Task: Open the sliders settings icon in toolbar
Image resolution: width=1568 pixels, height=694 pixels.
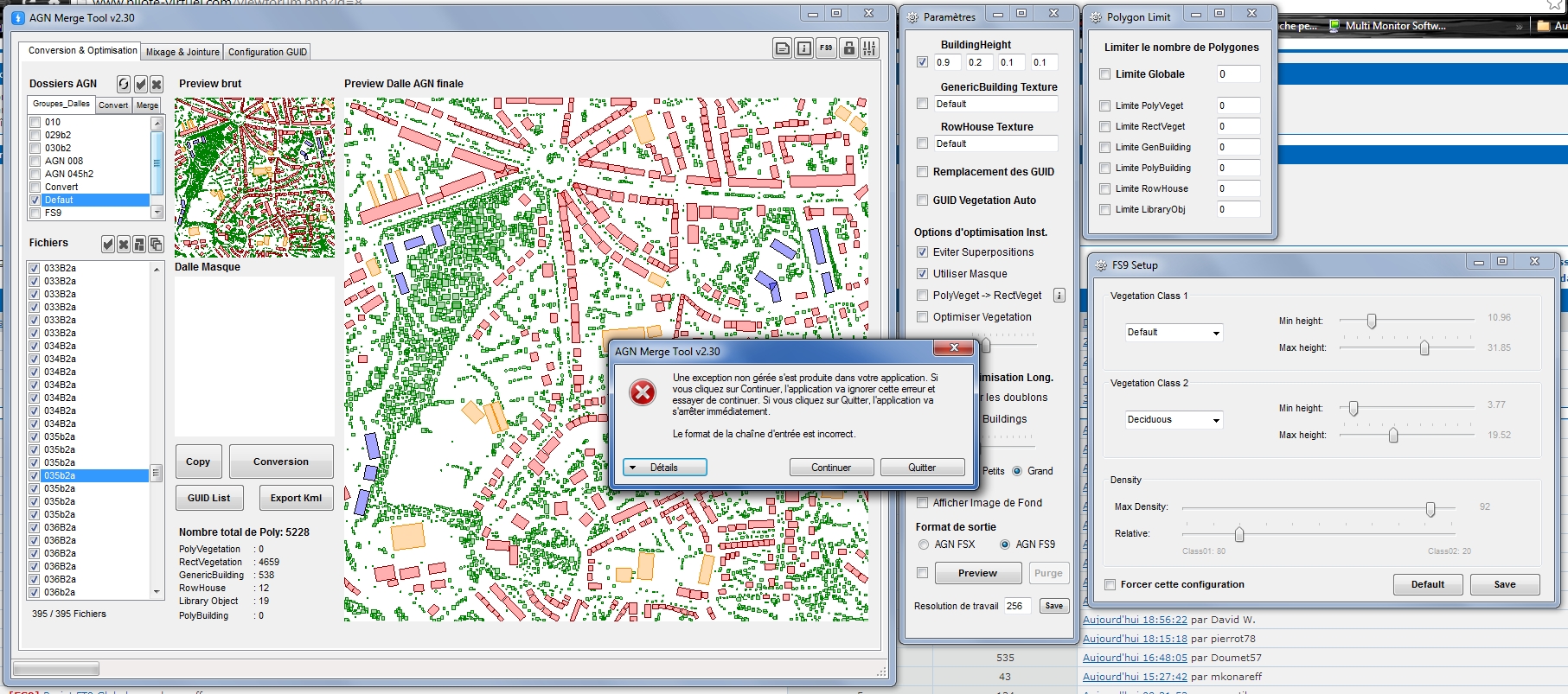Action: (x=869, y=48)
